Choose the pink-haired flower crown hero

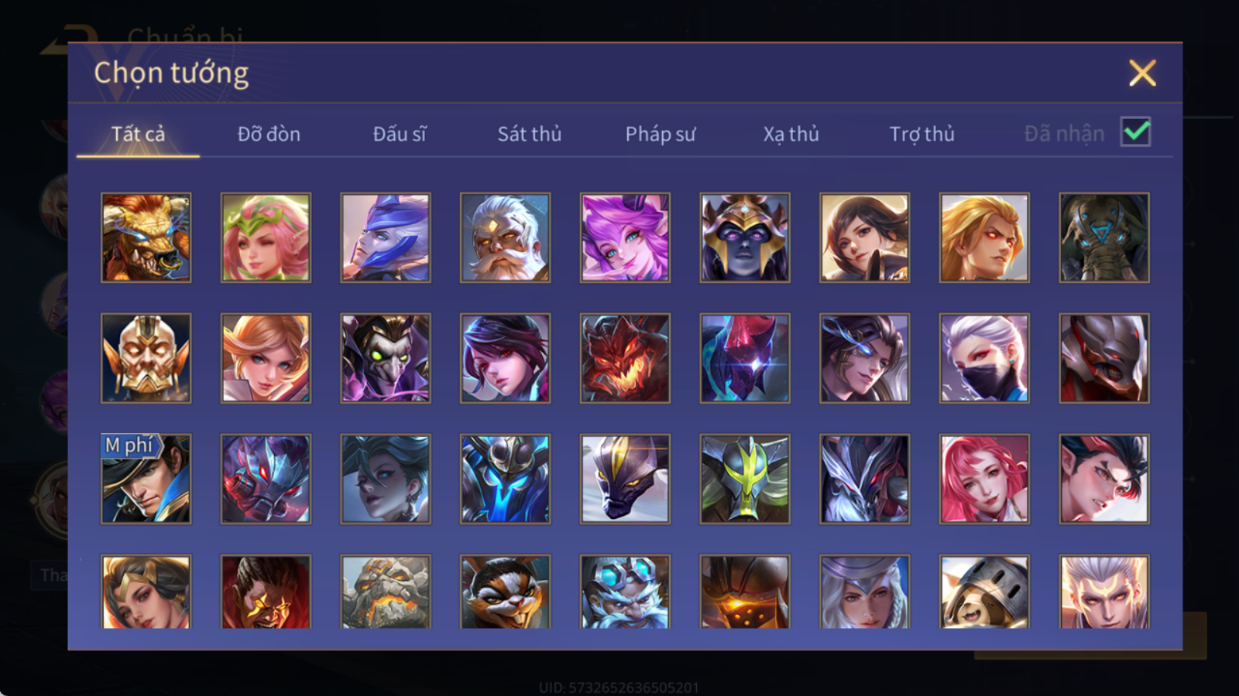point(266,238)
